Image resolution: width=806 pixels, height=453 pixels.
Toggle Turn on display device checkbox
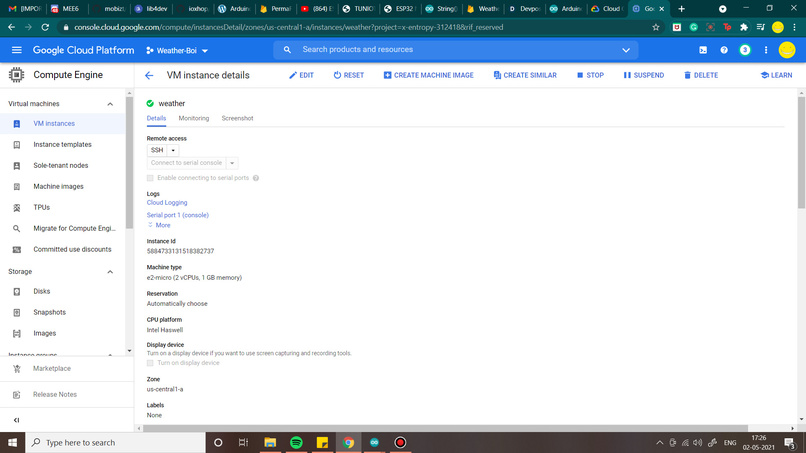click(150, 363)
